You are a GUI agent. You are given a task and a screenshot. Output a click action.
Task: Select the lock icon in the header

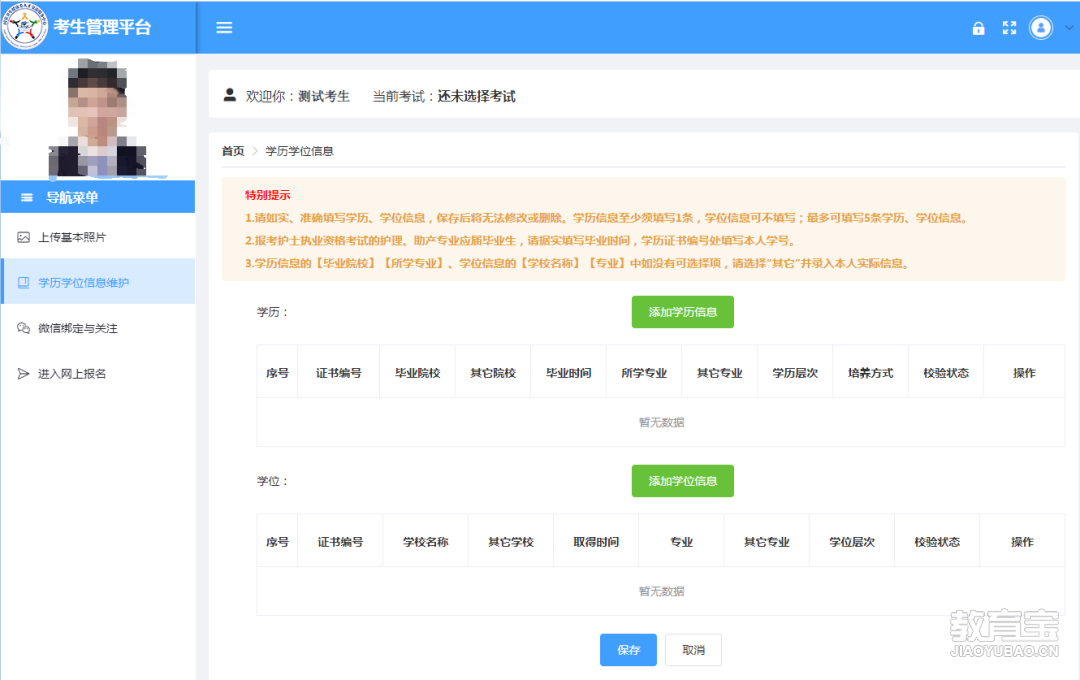(x=978, y=28)
